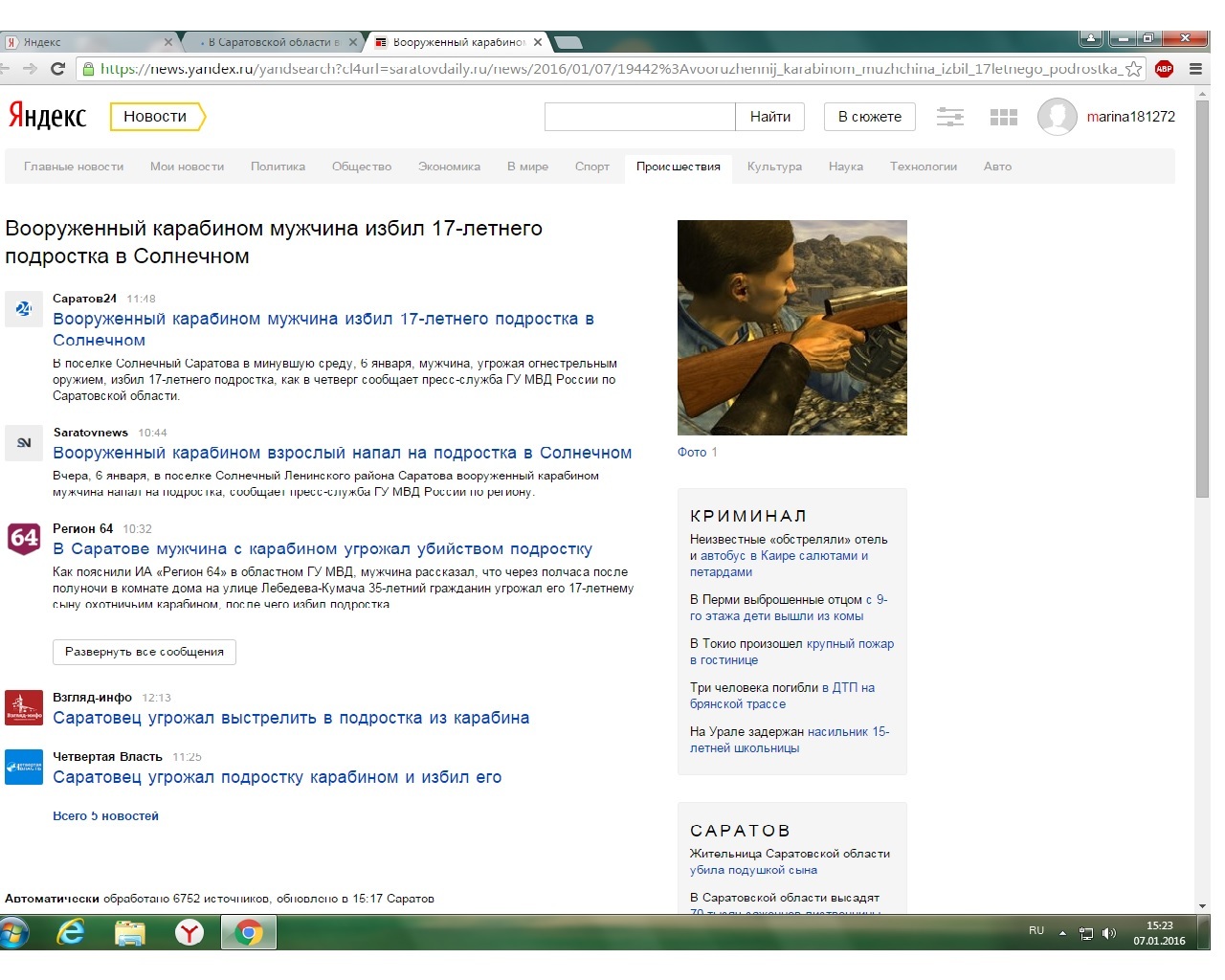1225x980 pixels.
Task: Open File Explorer from the taskbar
Action: [130, 932]
